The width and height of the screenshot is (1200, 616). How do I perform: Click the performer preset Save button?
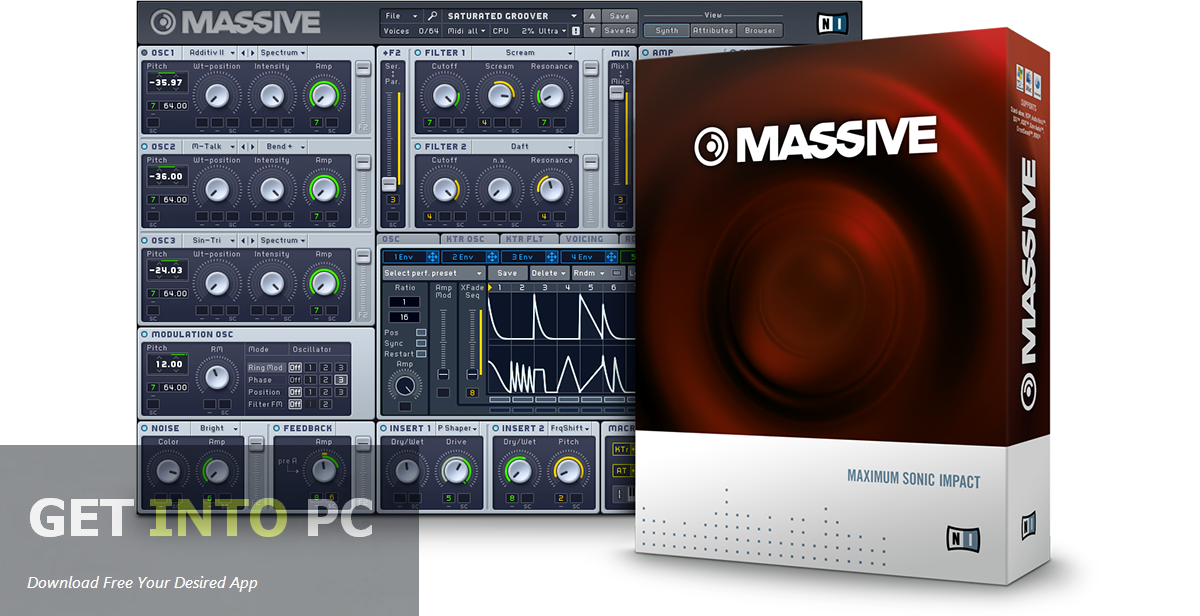[x=507, y=273]
